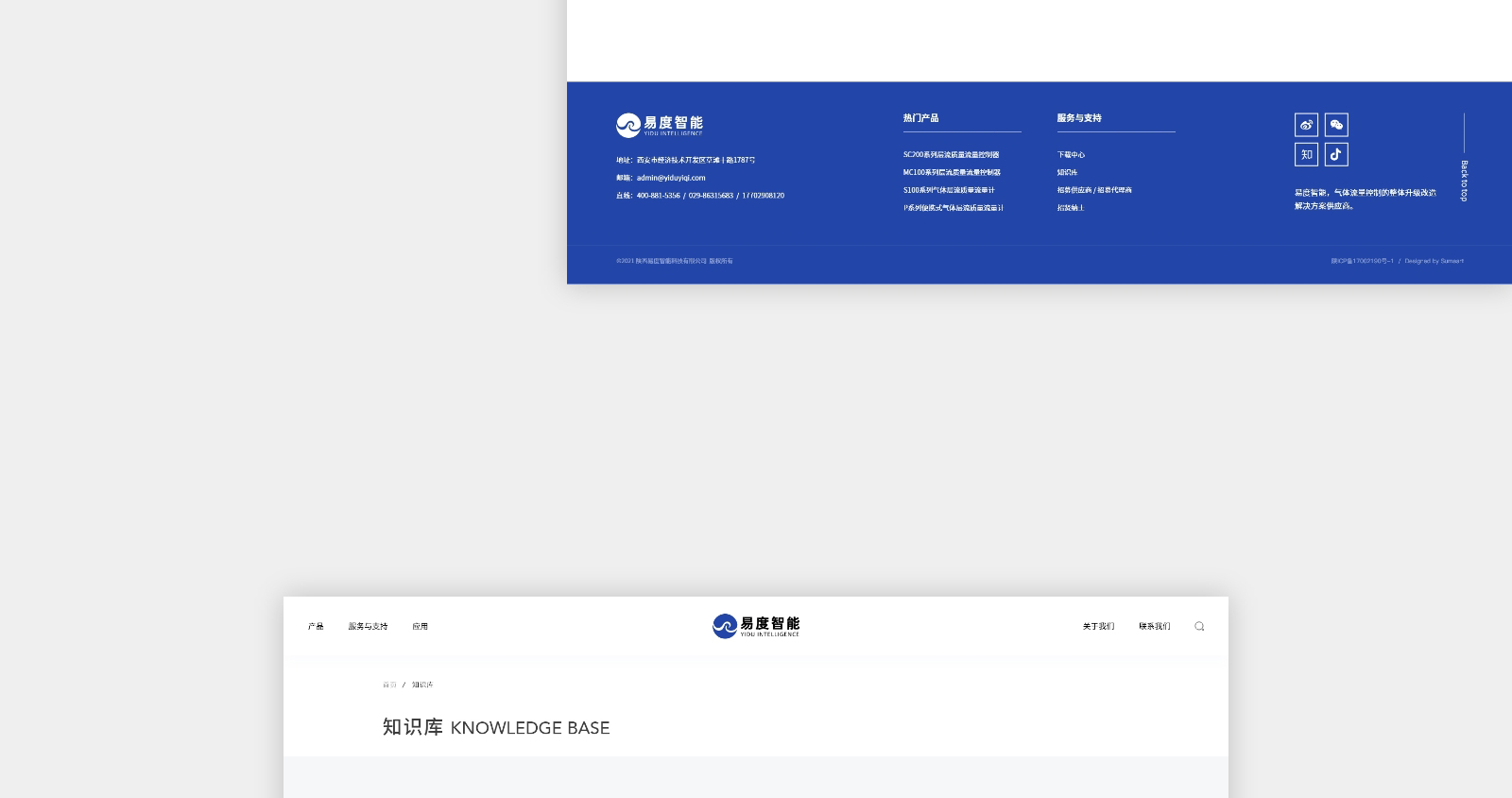The width and height of the screenshot is (1512, 798).
Task: Click the WeChat icon in footer
Action: (1336, 125)
